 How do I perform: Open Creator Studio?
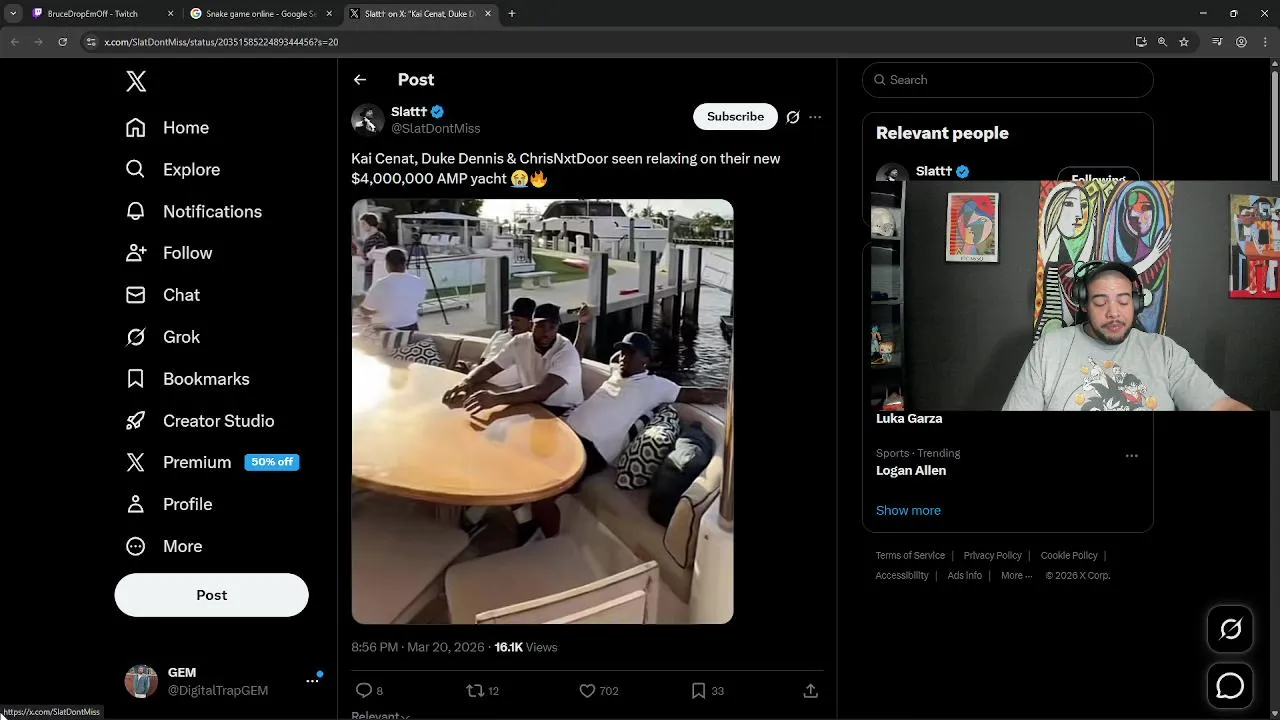(199, 421)
